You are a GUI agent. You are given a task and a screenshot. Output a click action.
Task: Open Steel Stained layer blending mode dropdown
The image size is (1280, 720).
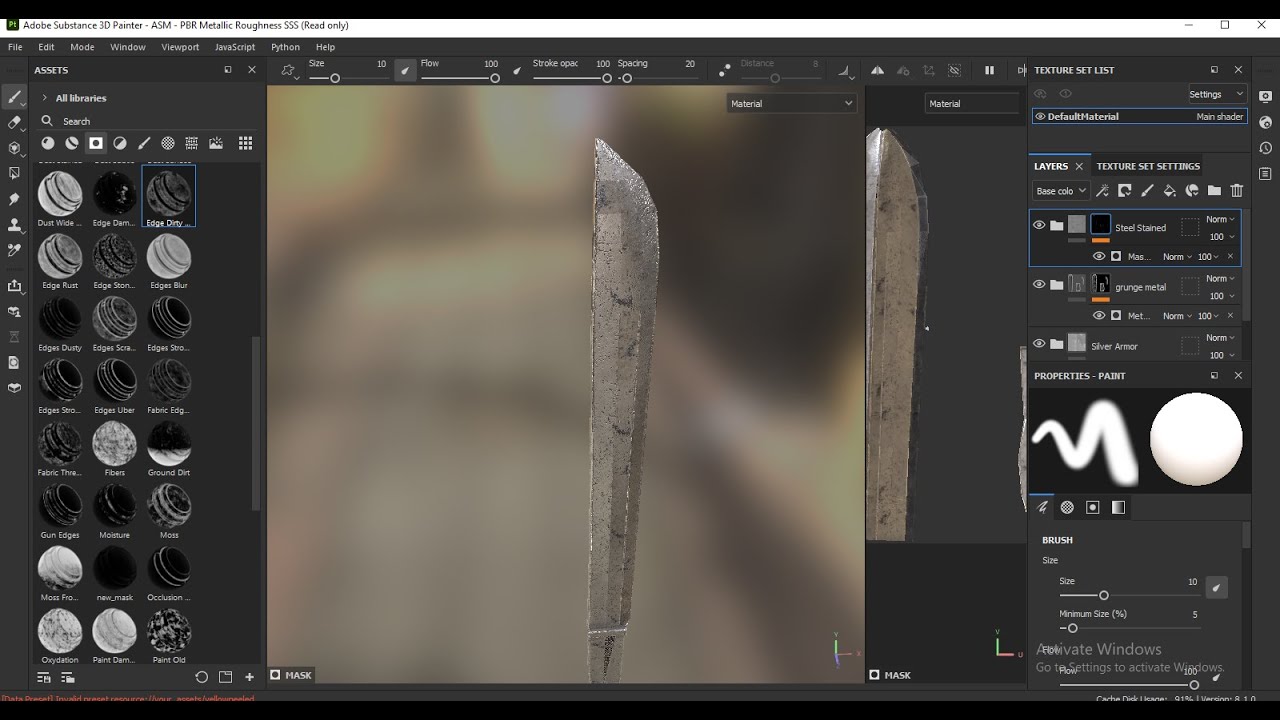[x=1220, y=219]
